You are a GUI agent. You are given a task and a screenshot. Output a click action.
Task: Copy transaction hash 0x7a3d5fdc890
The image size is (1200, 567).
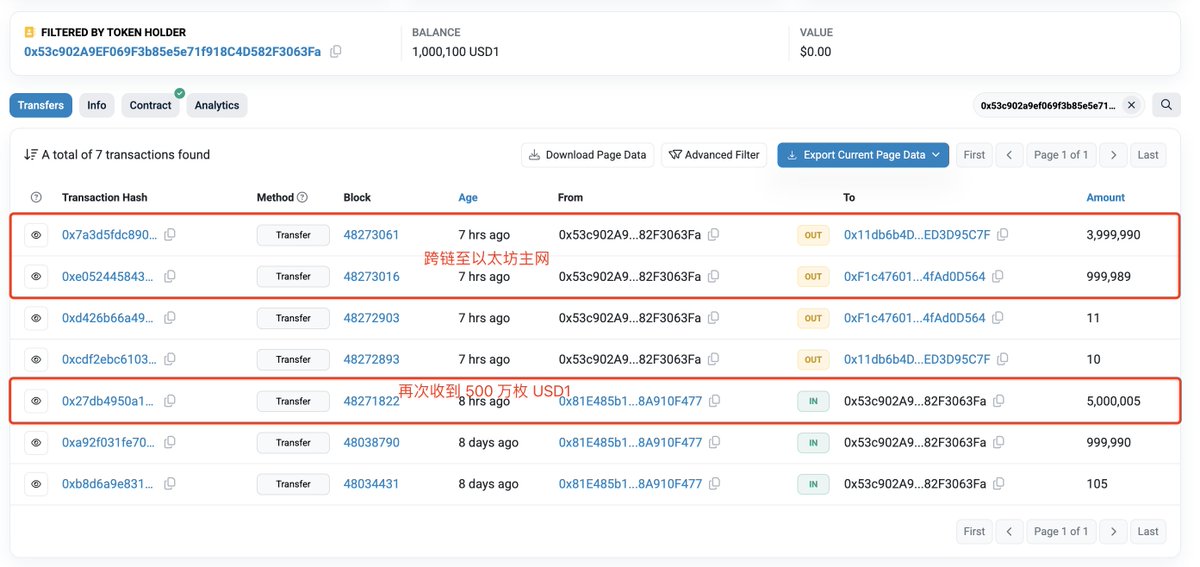pyautogui.click(x=170, y=235)
